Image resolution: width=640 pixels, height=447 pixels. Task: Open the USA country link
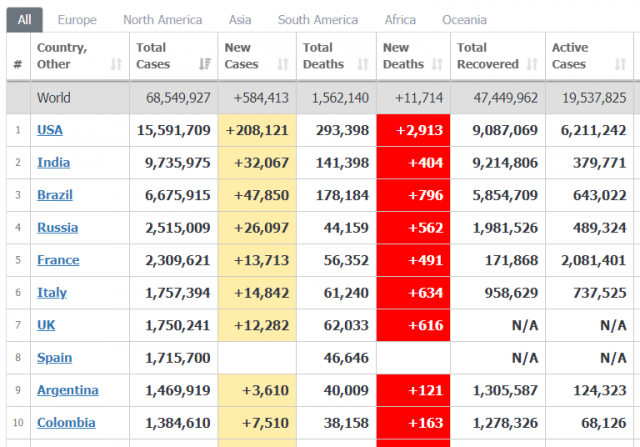(x=50, y=130)
